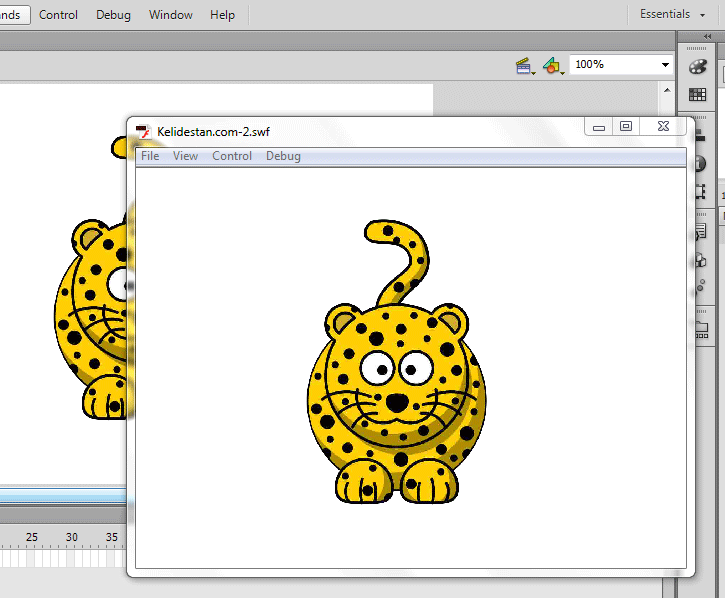This screenshot has width=725, height=598.
Task: Open the Components panel icon
Action: [x=701, y=260]
